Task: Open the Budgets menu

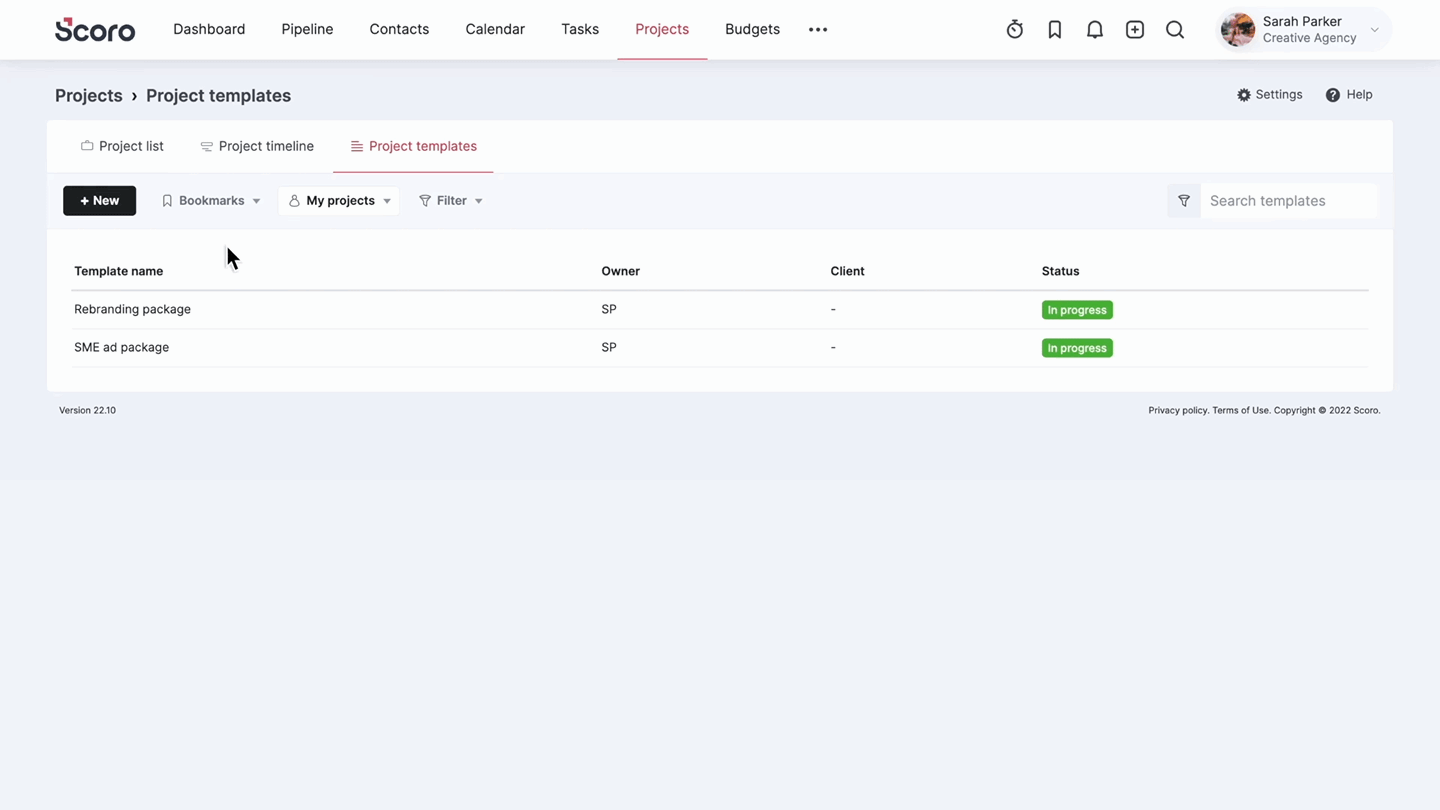Action: click(x=752, y=29)
